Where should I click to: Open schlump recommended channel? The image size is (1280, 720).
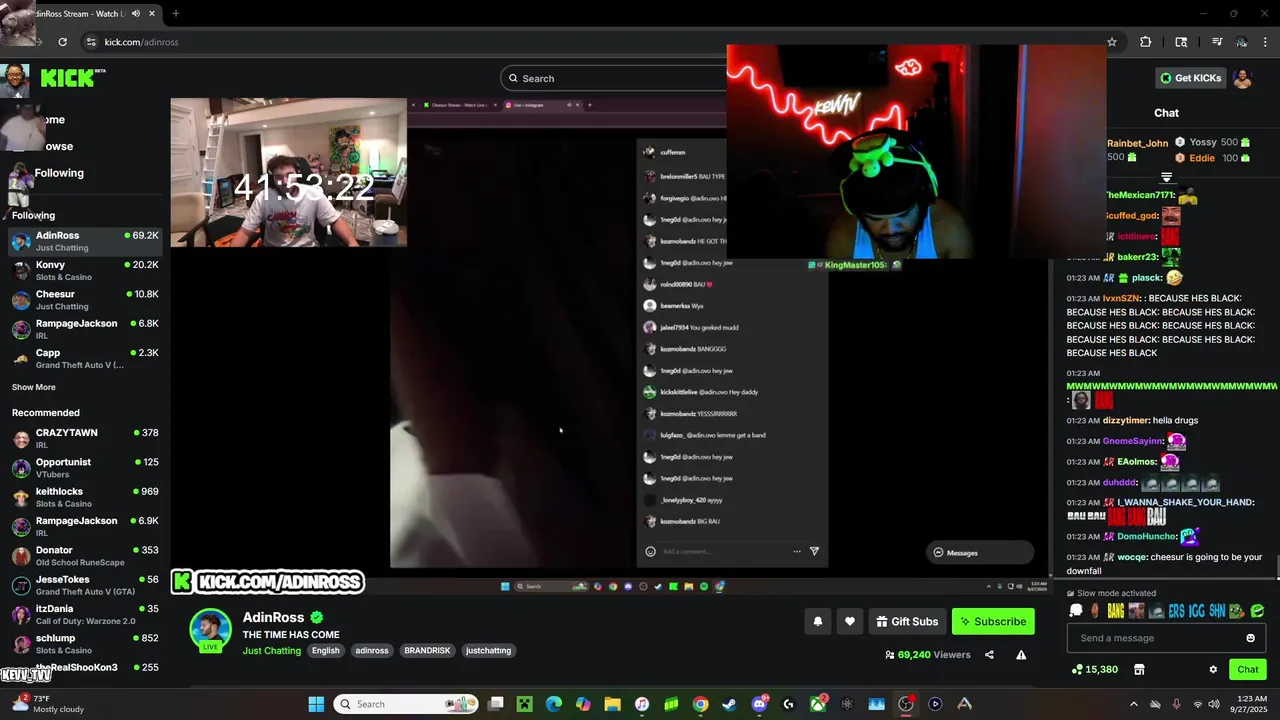point(84,643)
